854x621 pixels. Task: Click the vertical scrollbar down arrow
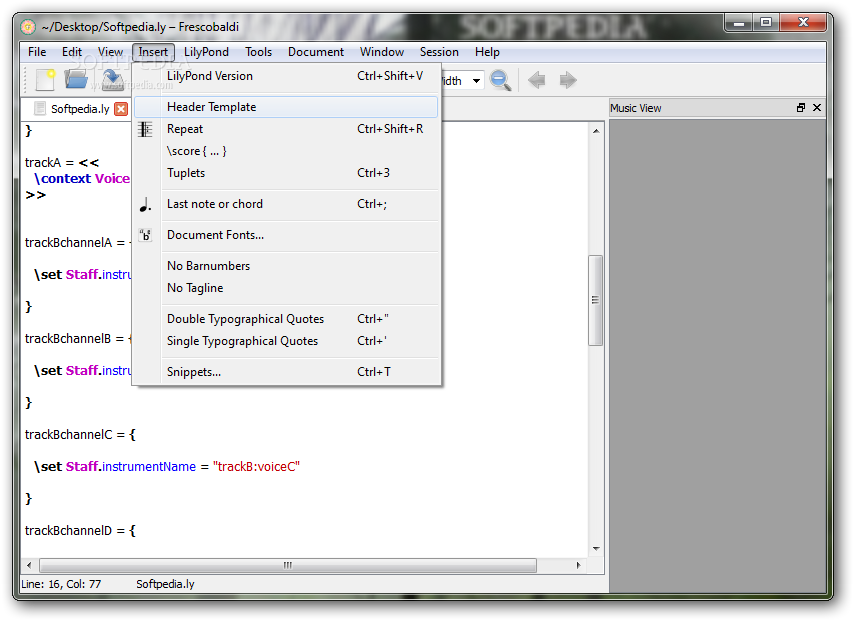[x=596, y=549]
